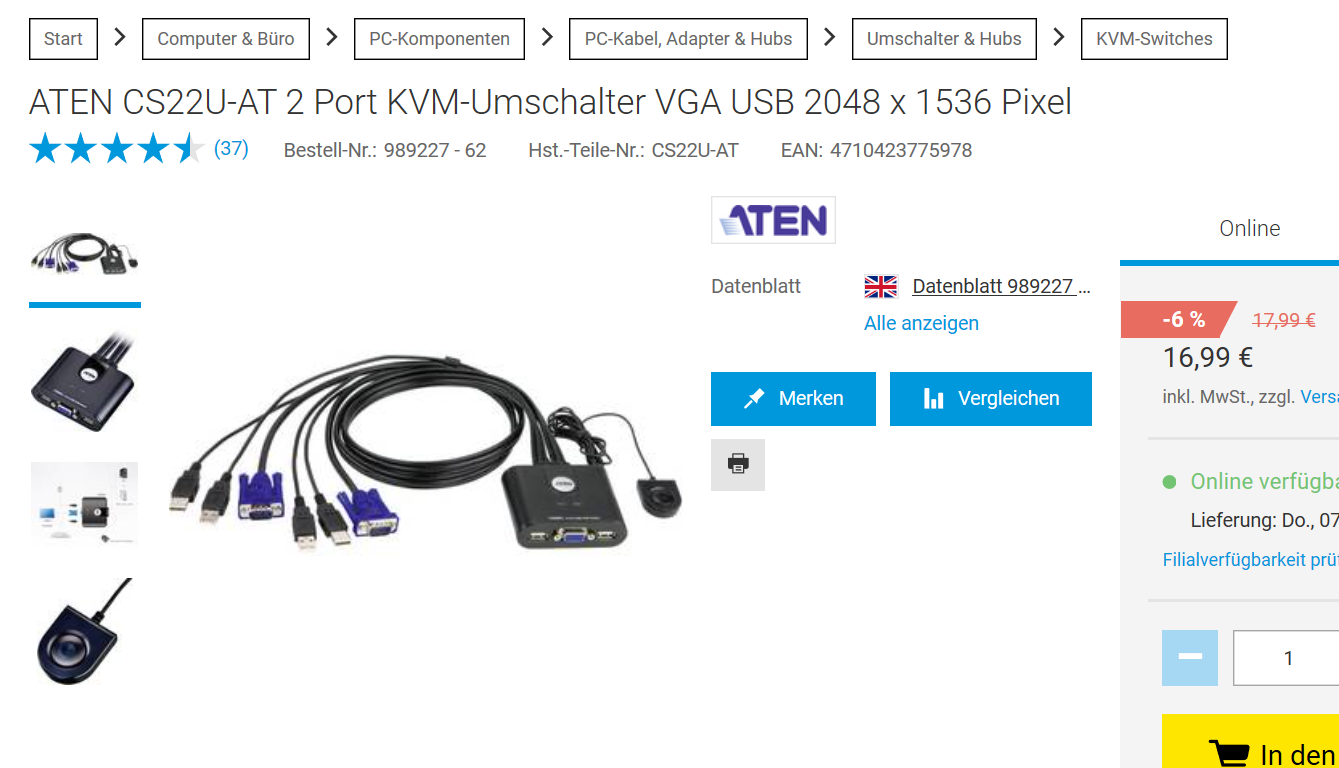Decrease quantity with the minus button

coord(1190,658)
